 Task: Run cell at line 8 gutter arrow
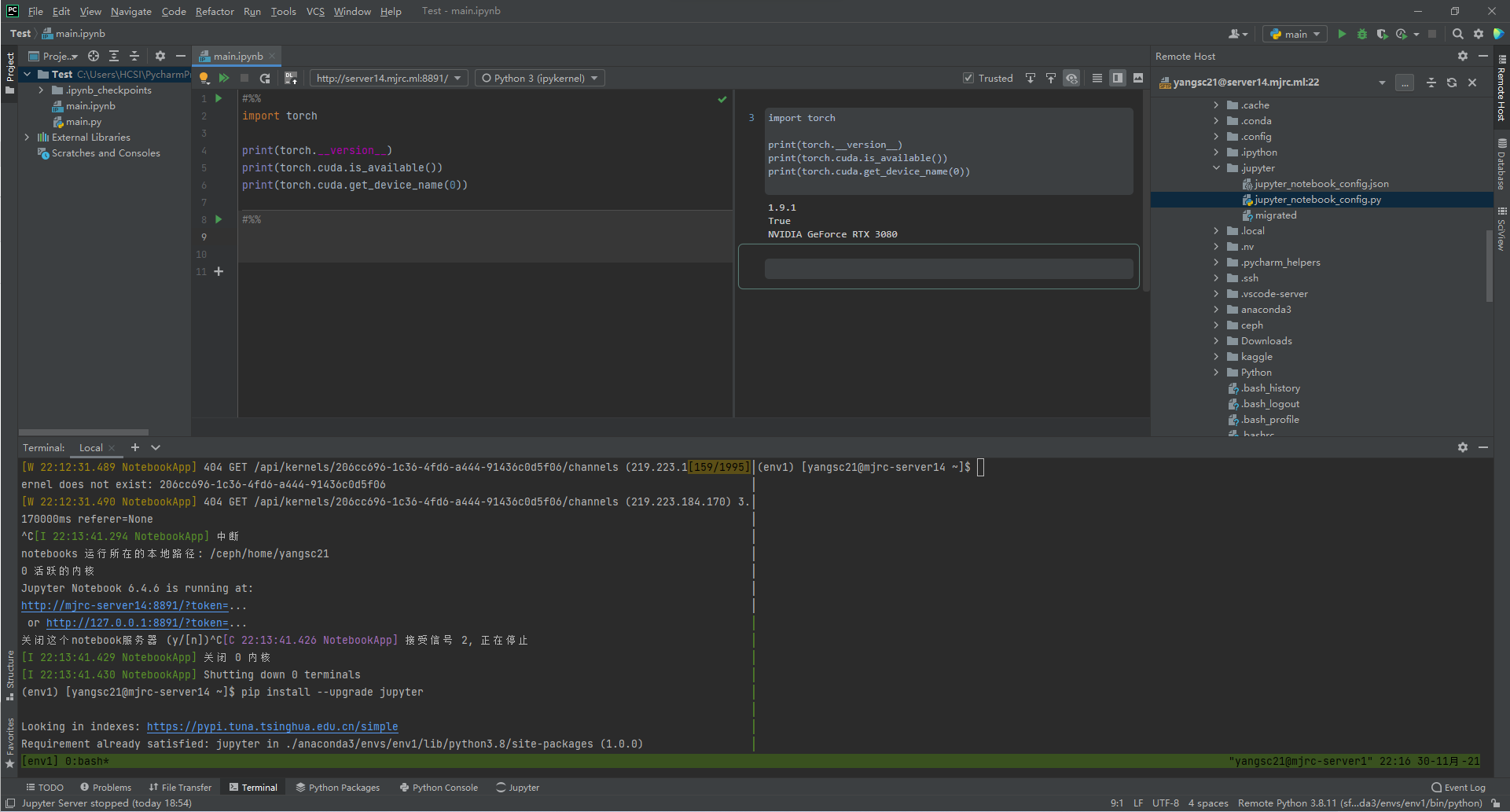219,219
